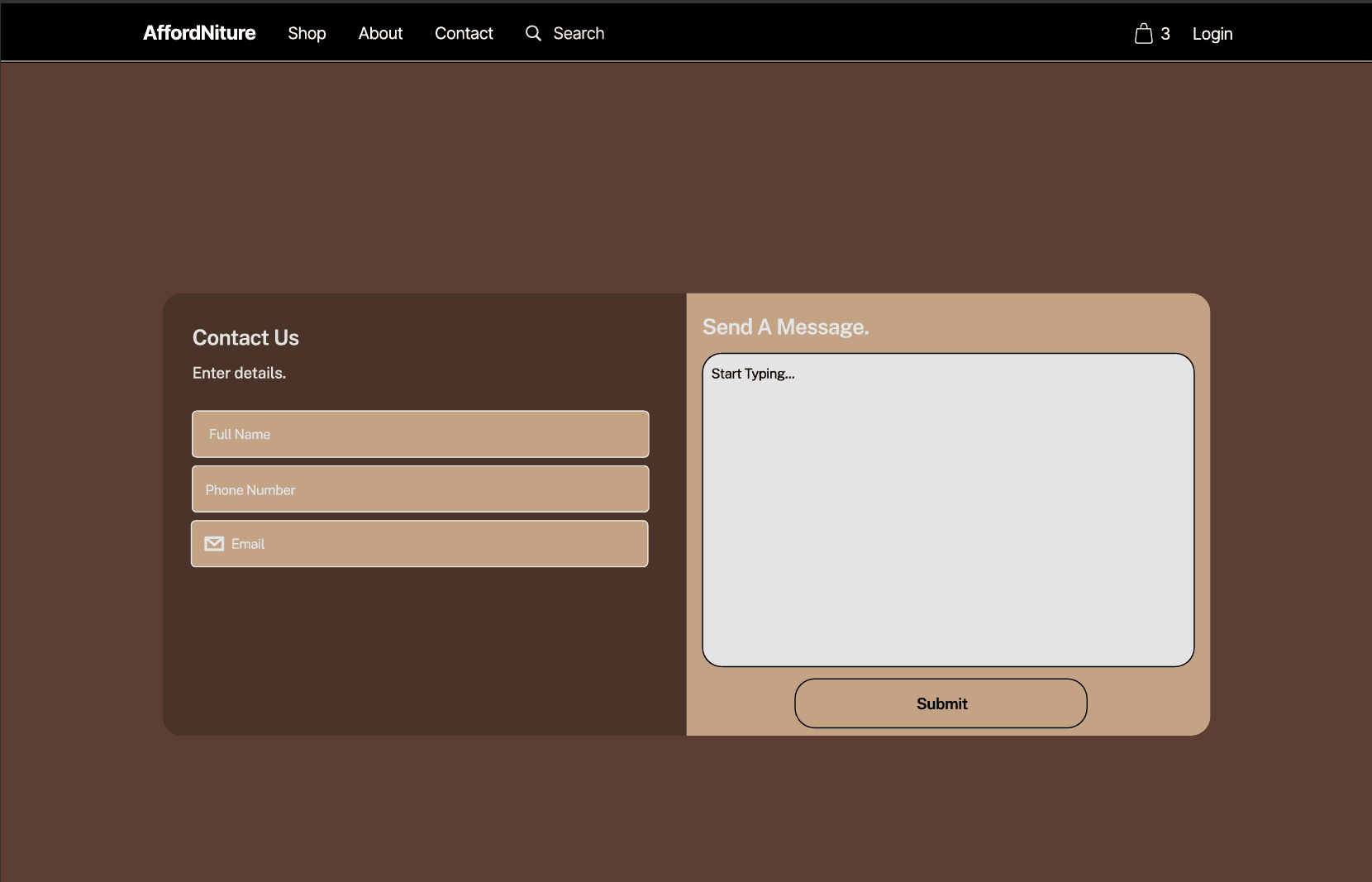Open the shopping bag cart icon

1143,33
